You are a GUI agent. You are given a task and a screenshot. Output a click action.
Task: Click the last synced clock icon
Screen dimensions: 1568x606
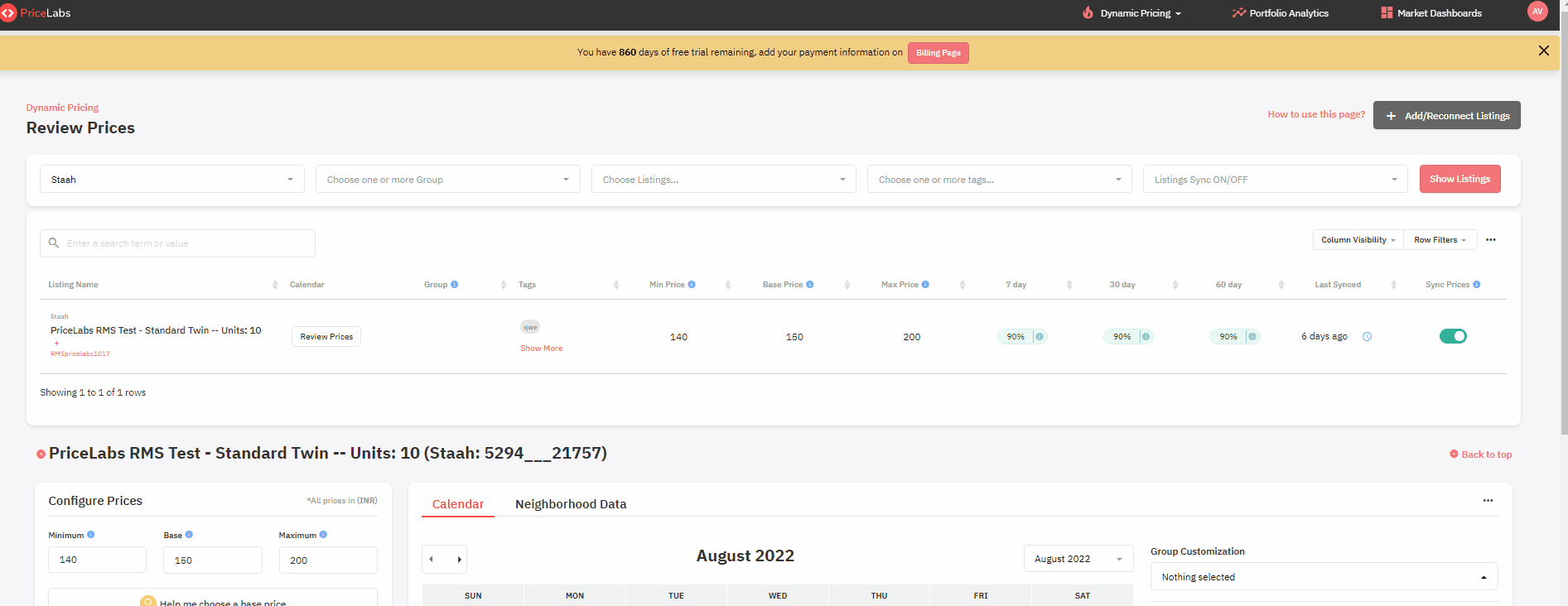1368,336
